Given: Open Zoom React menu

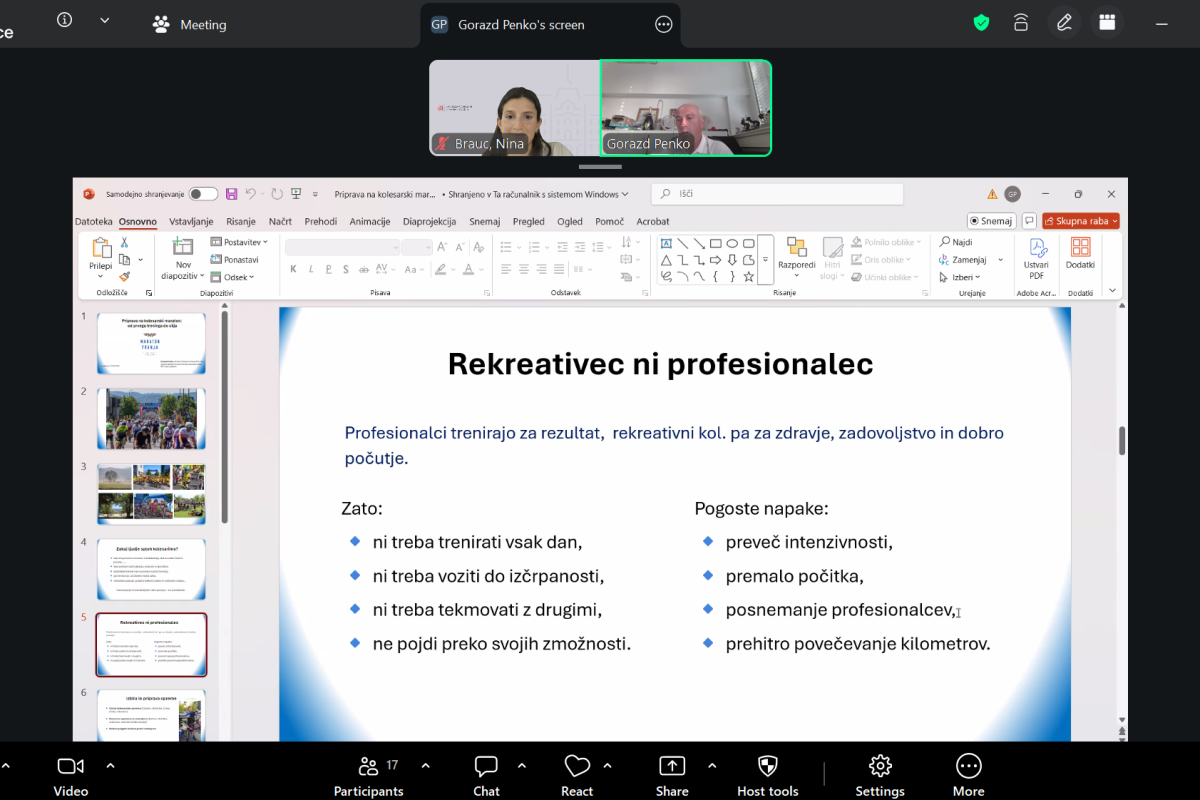Looking at the screenshot, I should click(x=577, y=775).
